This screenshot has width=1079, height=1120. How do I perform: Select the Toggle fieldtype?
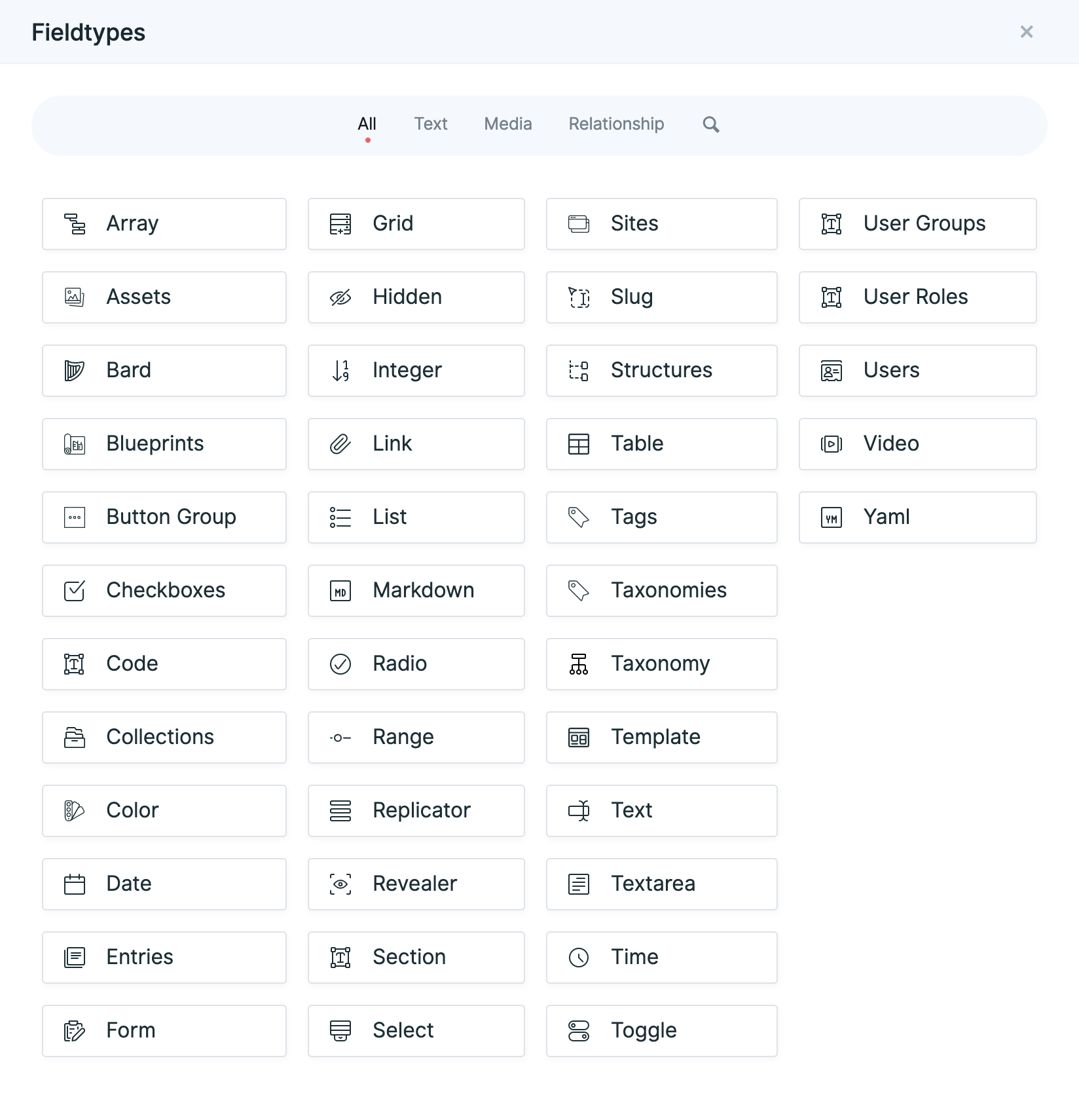click(x=661, y=1030)
